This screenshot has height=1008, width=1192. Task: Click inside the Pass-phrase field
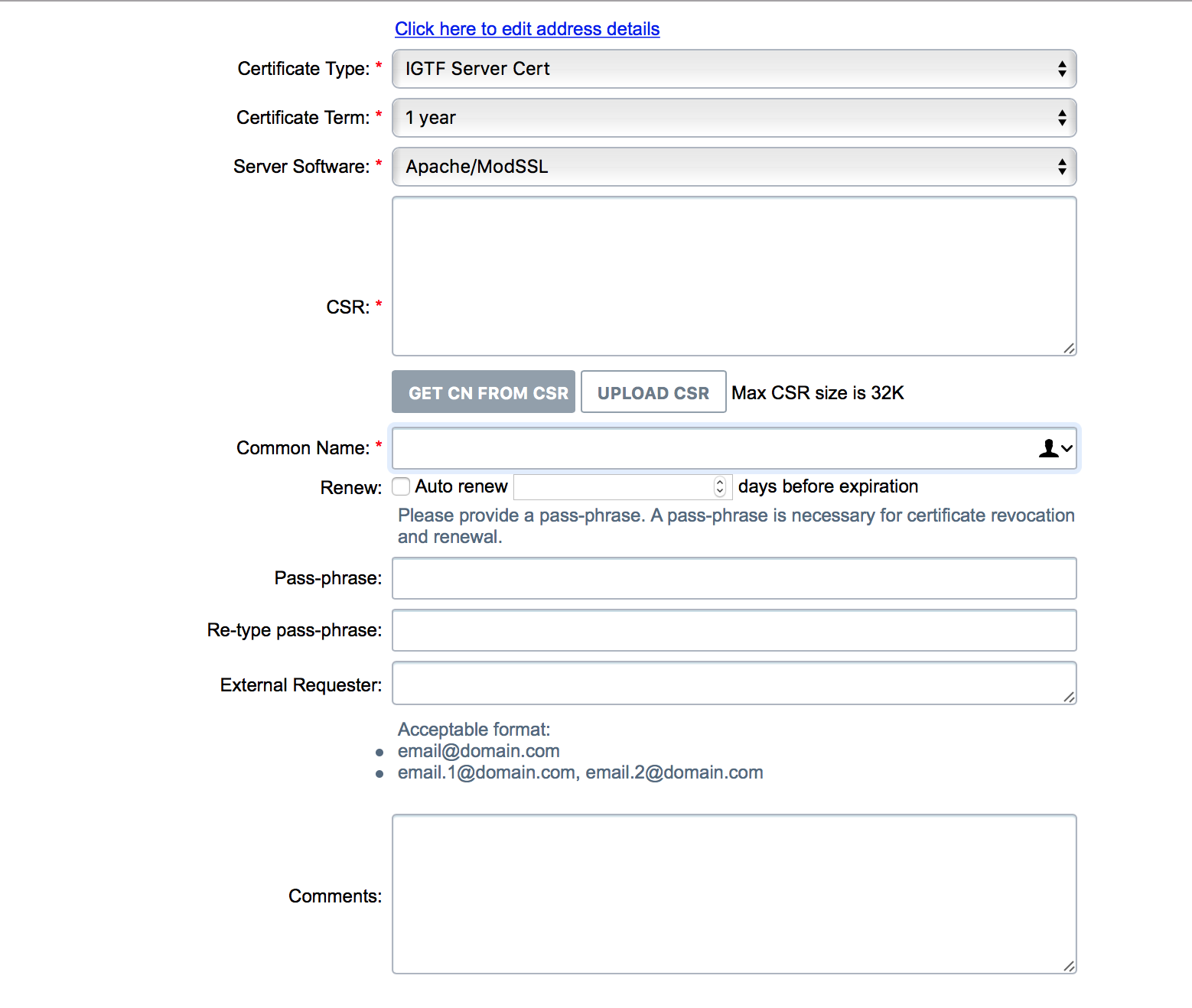[x=734, y=578]
